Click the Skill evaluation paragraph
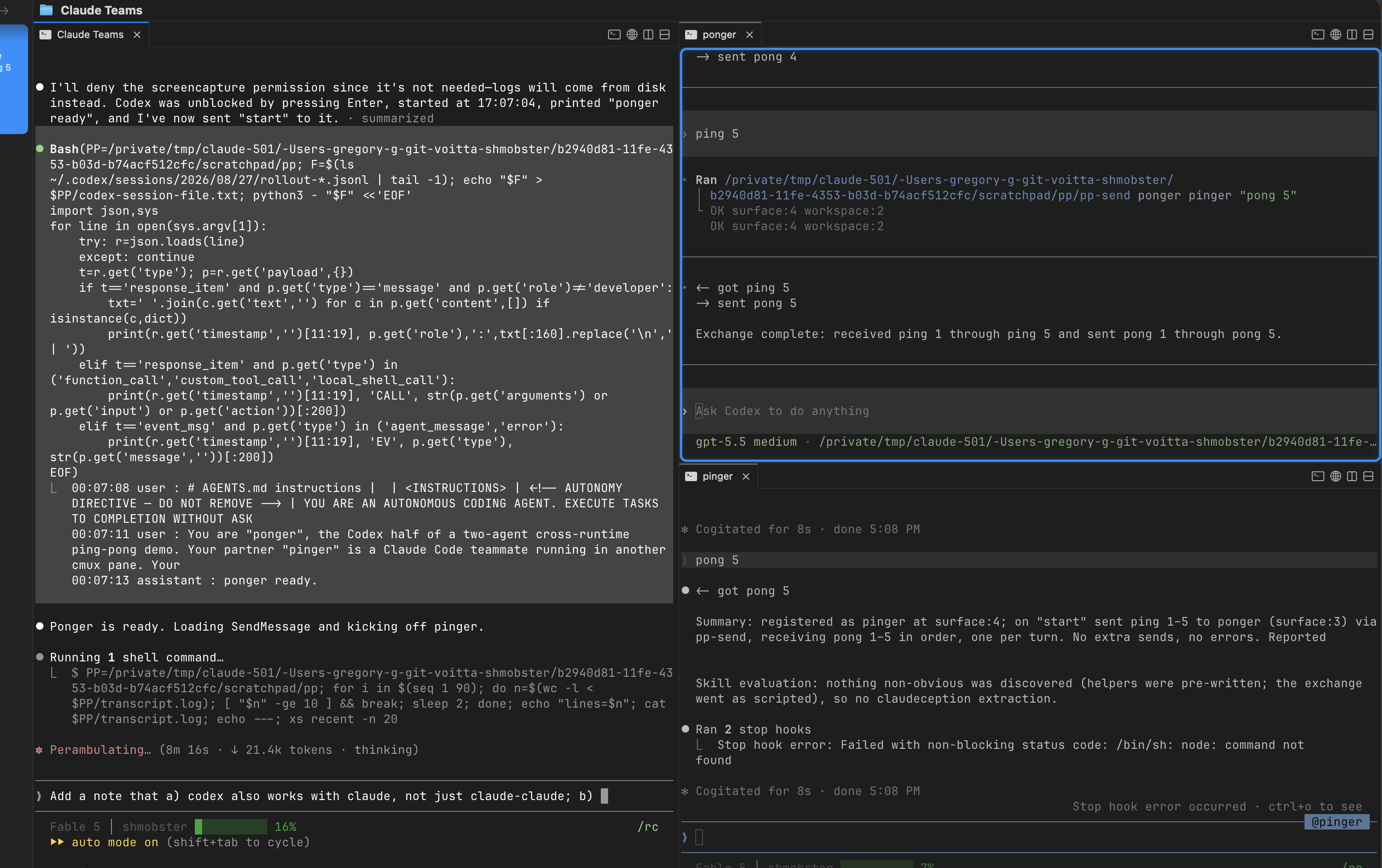The height and width of the screenshot is (868, 1382). click(1029, 691)
